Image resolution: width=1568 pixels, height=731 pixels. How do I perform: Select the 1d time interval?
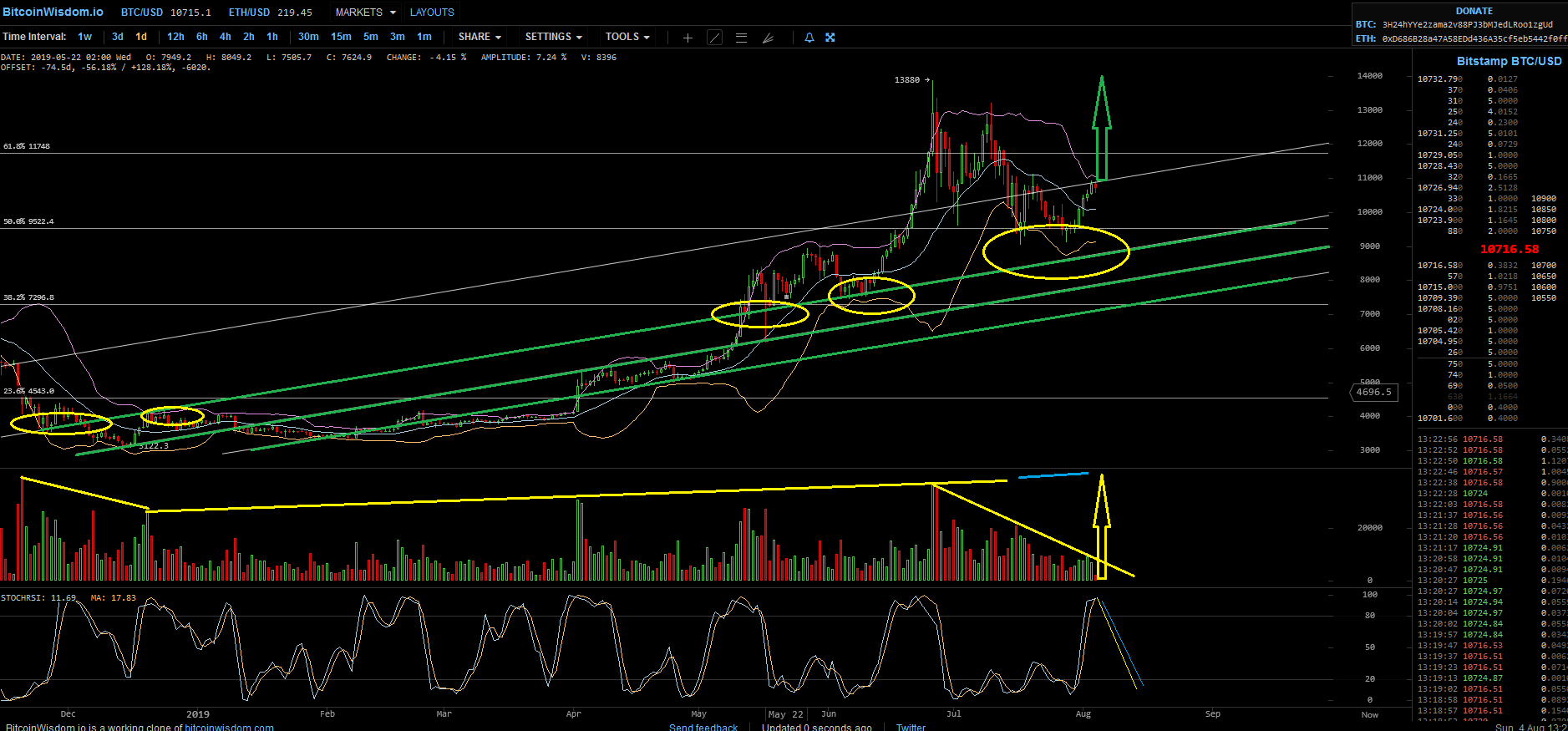point(141,37)
